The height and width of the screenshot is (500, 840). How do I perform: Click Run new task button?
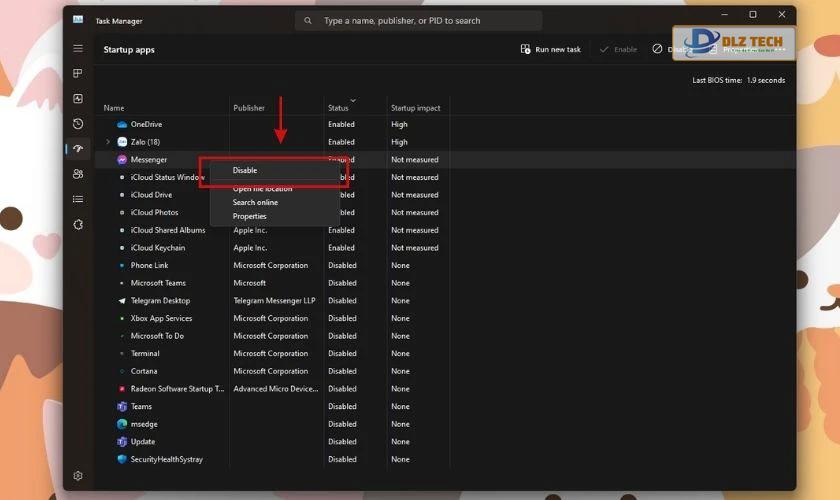coord(551,49)
